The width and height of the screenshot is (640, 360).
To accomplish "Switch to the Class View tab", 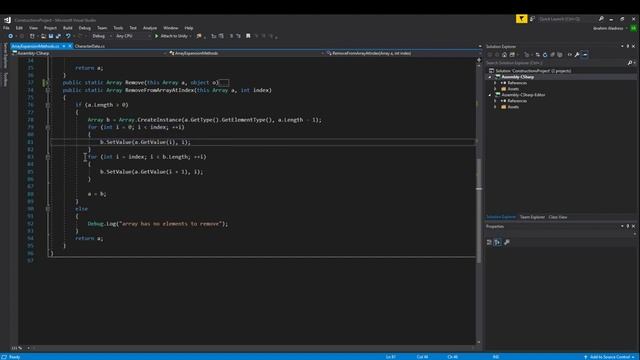I will coord(558,217).
